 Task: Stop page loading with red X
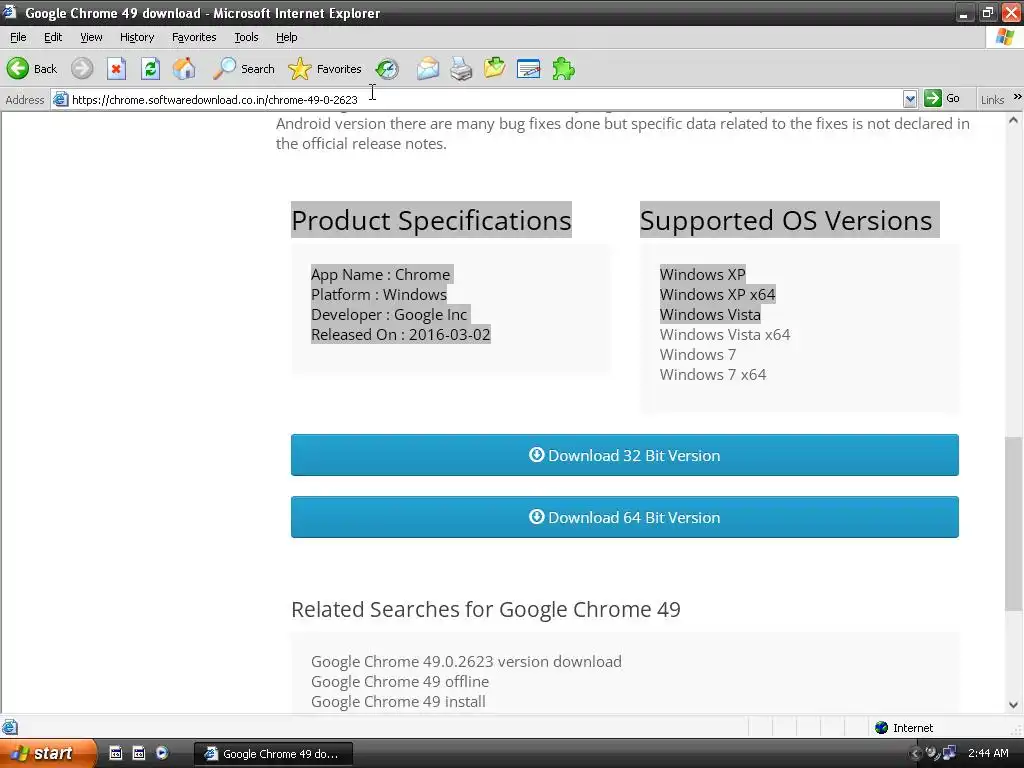point(116,69)
